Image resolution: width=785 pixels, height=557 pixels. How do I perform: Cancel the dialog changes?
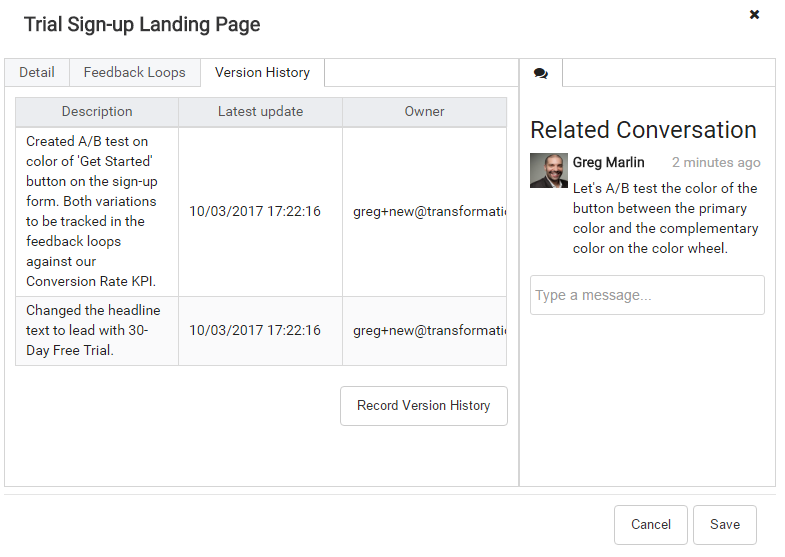pyautogui.click(x=650, y=525)
